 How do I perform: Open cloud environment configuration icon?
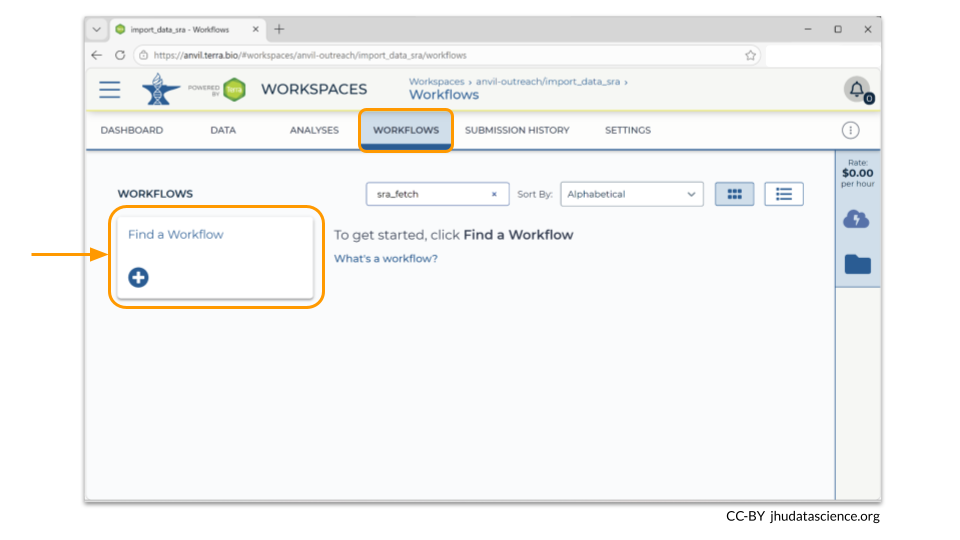tap(856, 219)
